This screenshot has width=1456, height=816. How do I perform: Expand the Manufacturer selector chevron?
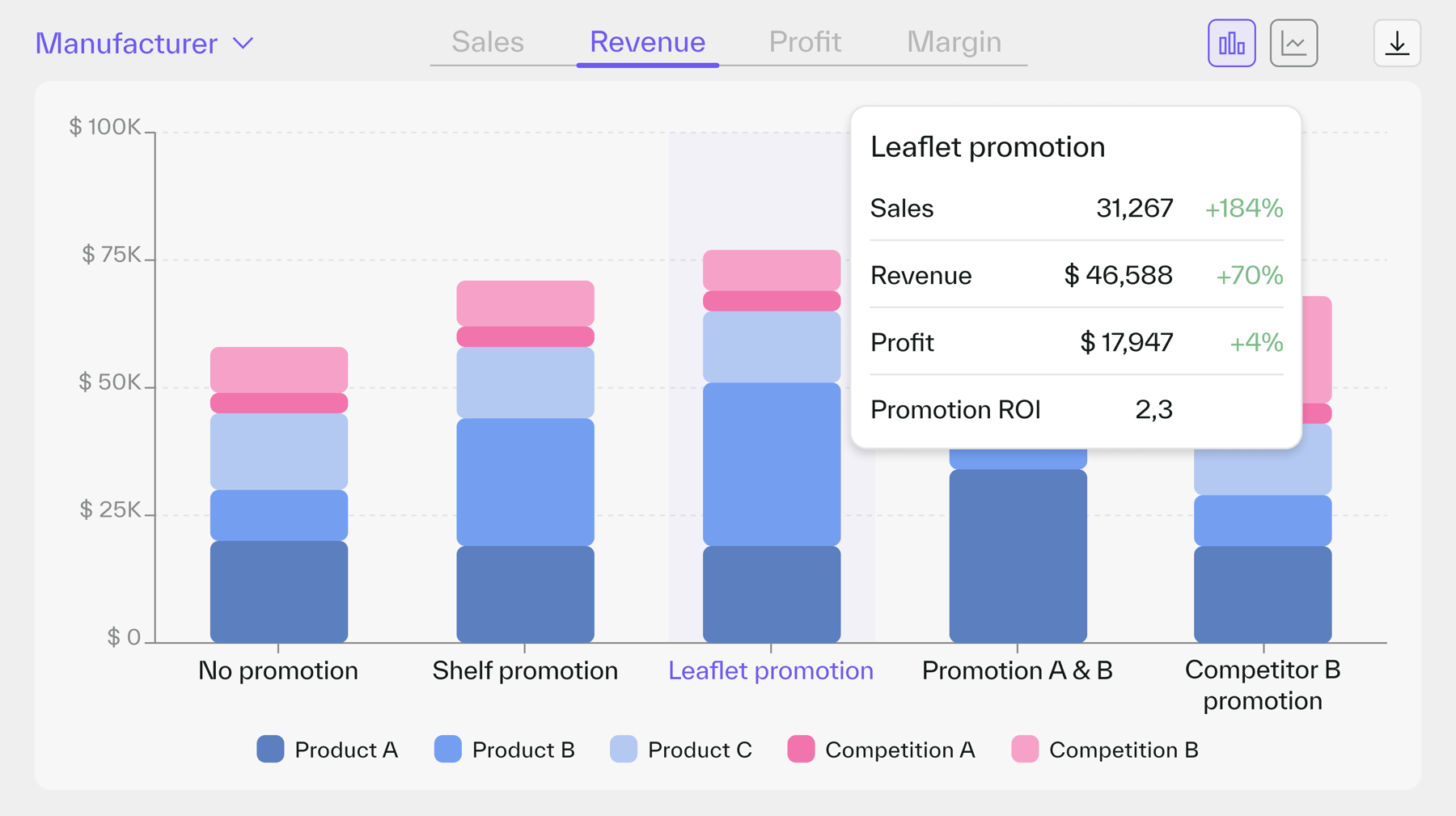(243, 44)
